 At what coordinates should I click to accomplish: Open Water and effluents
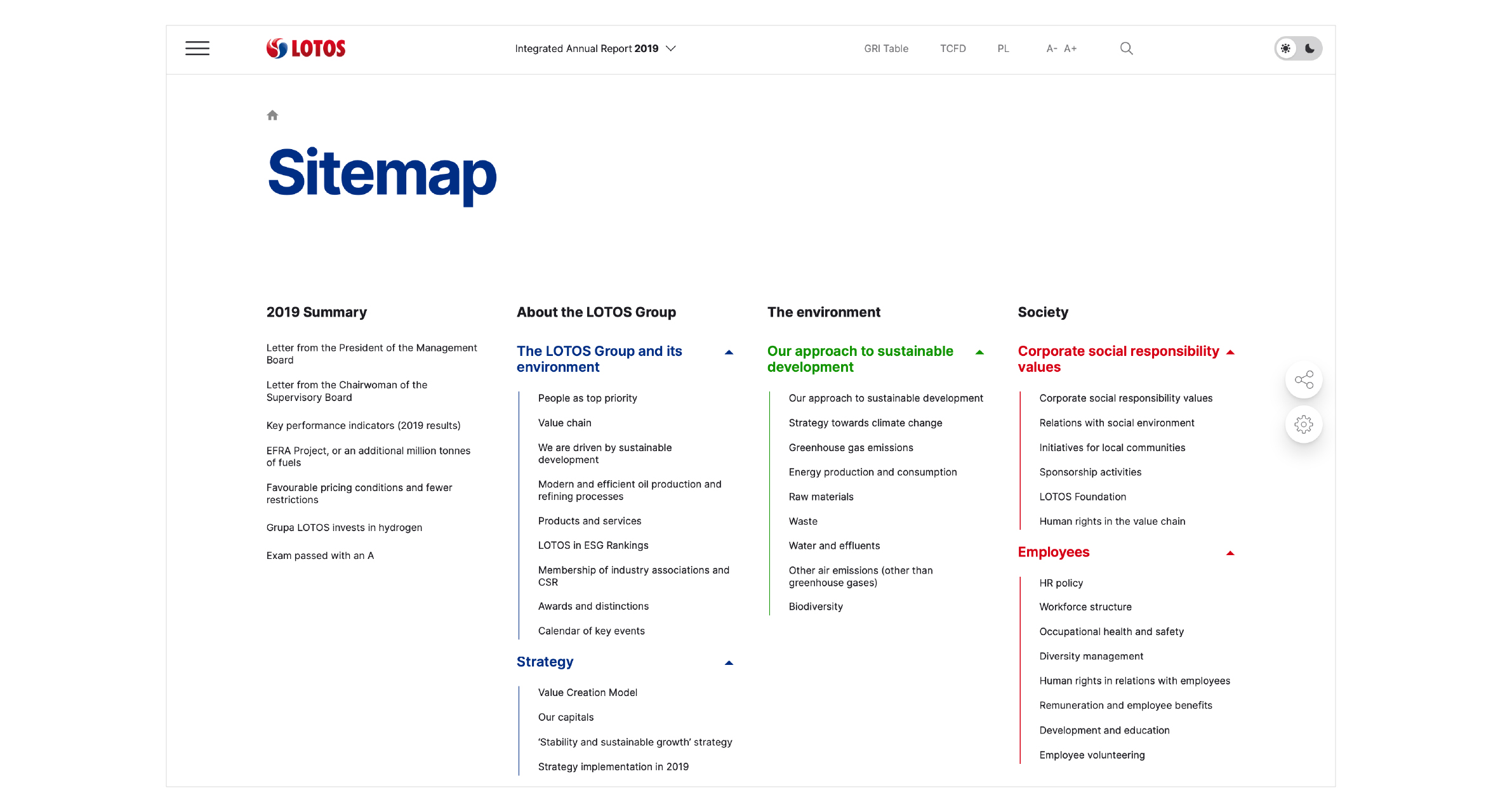835,546
